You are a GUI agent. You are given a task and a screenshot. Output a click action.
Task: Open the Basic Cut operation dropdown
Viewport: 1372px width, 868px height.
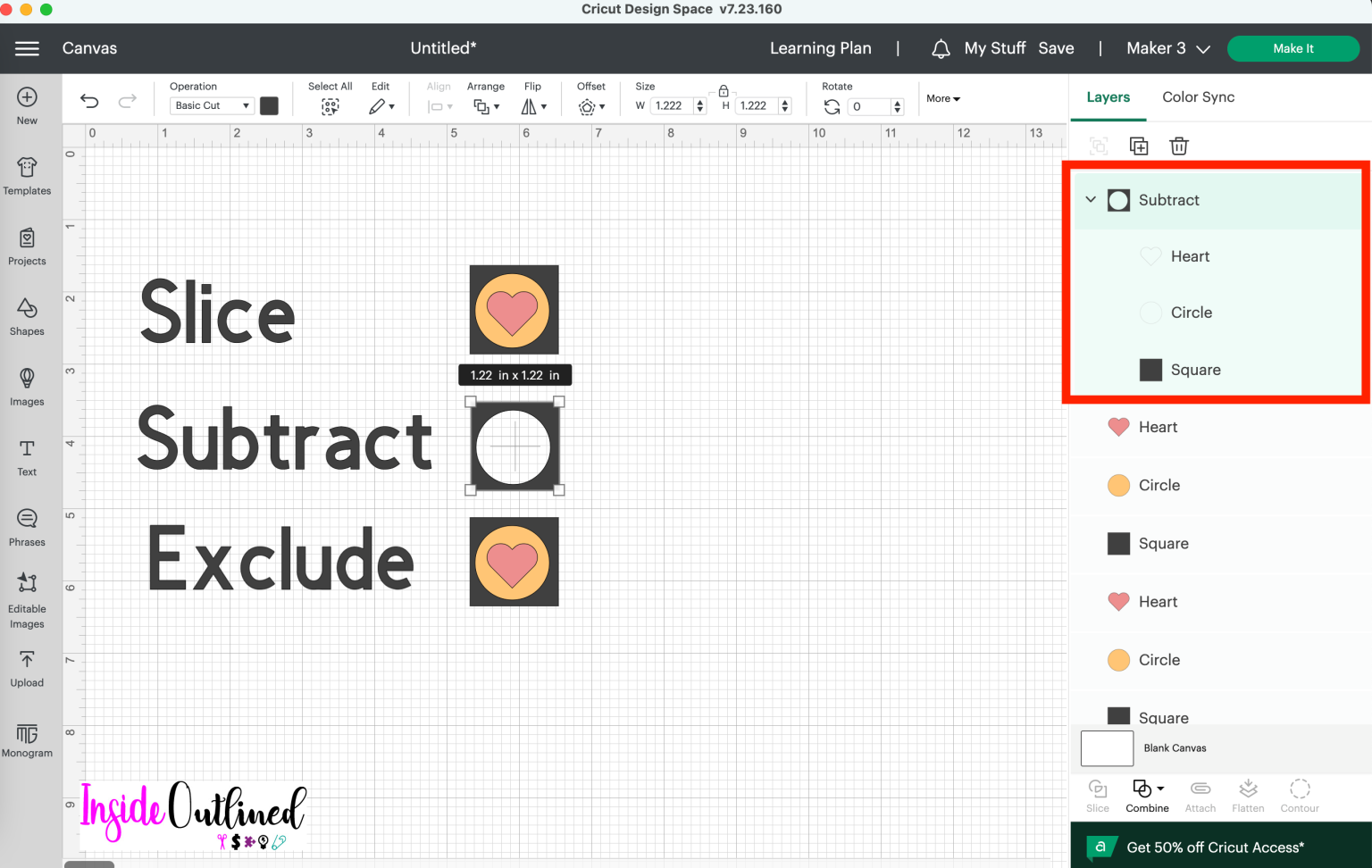tap(211, 105)
